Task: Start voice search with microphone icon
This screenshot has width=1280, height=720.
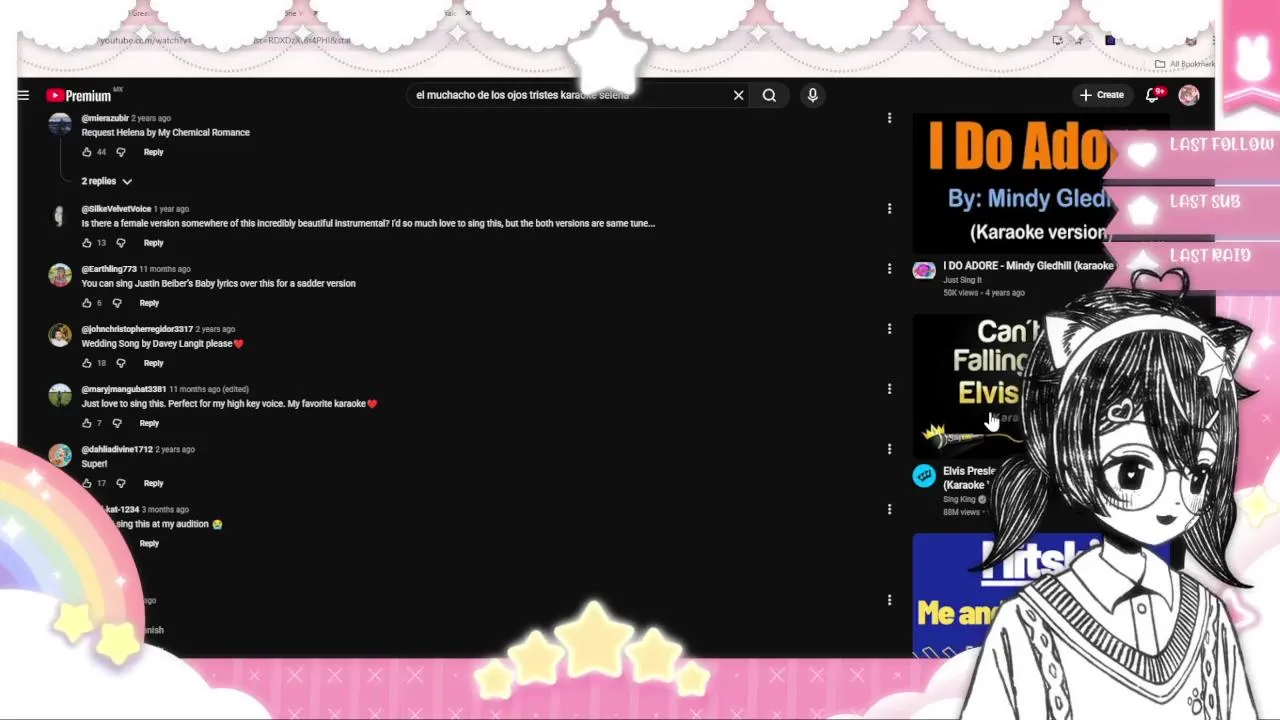Action: [x=812, y=95]
